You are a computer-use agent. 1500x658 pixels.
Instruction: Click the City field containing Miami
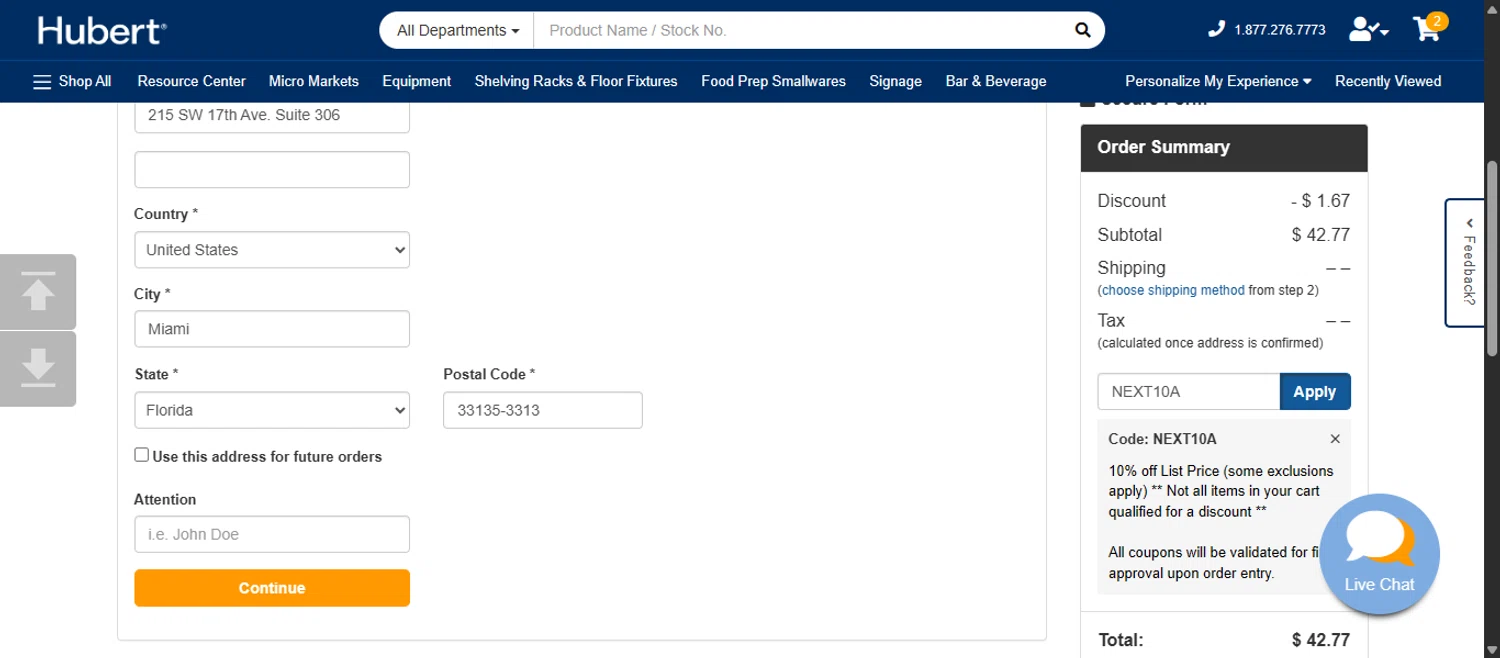tap(272, 329)
